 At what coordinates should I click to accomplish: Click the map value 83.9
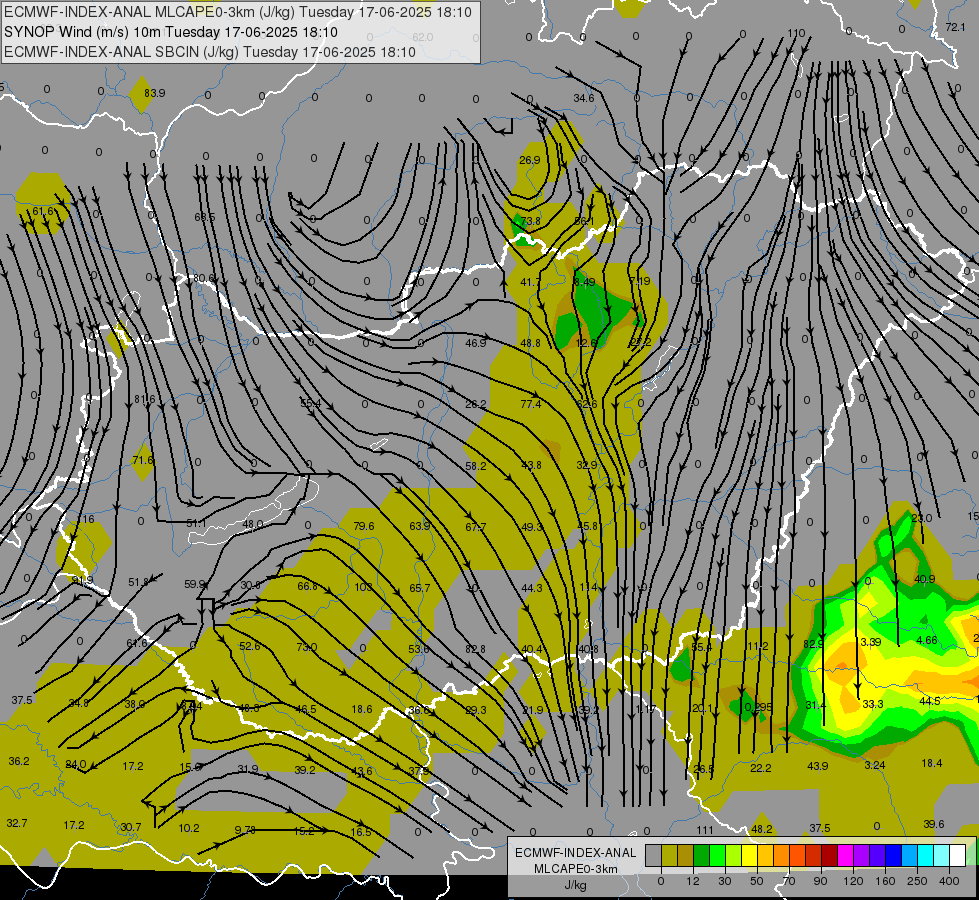coord(154,93)
